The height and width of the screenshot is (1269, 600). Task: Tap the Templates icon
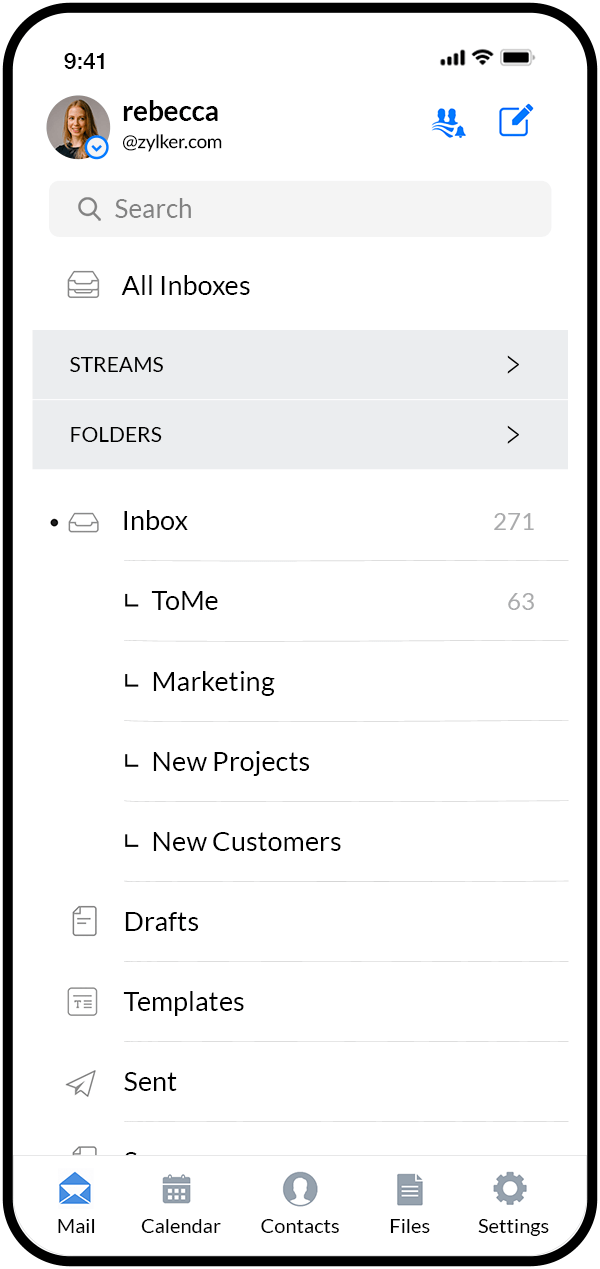(x=83, y=1001)
